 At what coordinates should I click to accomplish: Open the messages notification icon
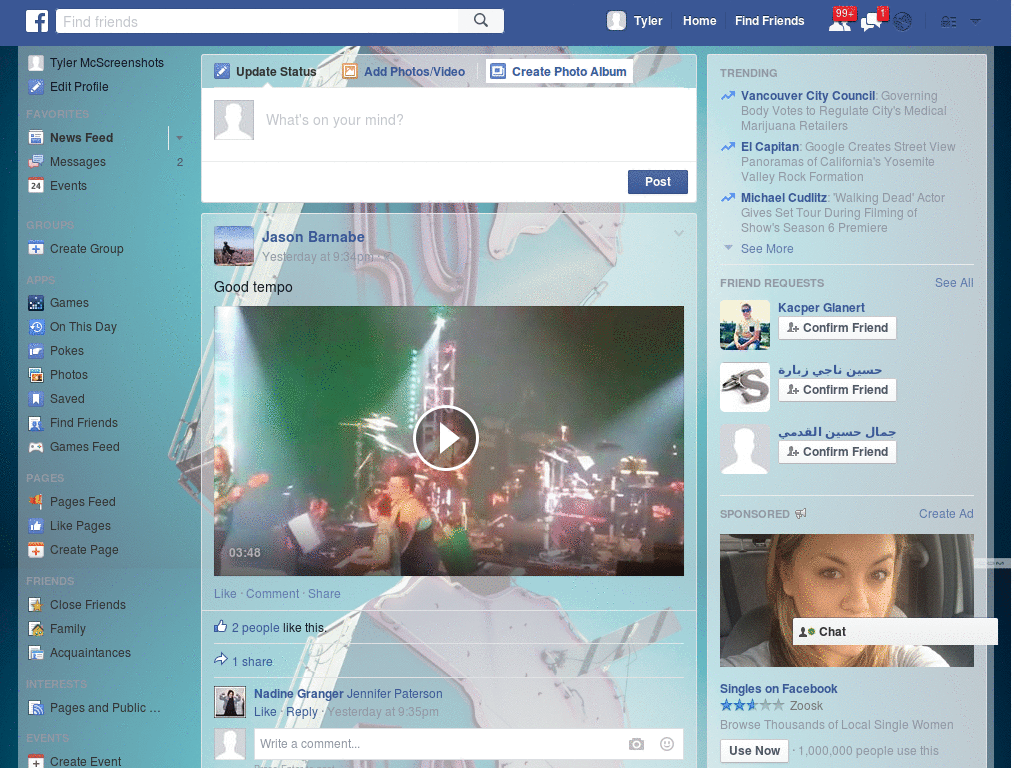click(872, 22)
